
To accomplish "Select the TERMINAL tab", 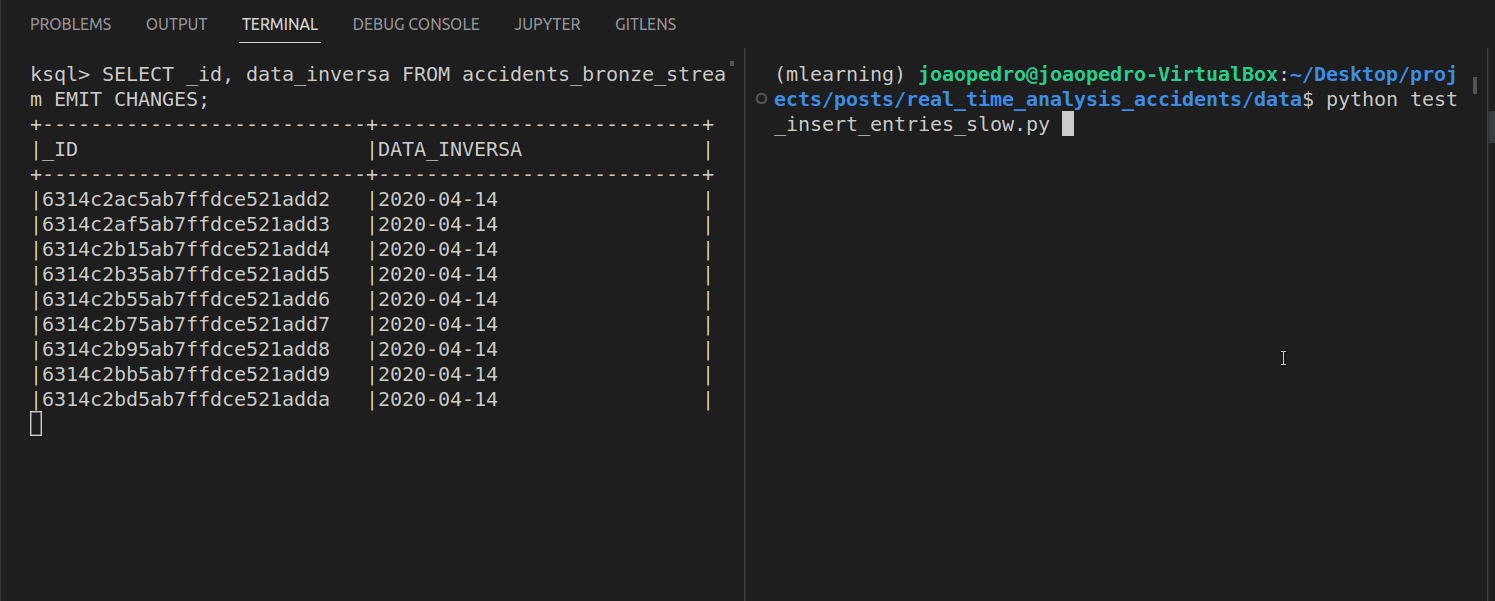I will 280,24.
